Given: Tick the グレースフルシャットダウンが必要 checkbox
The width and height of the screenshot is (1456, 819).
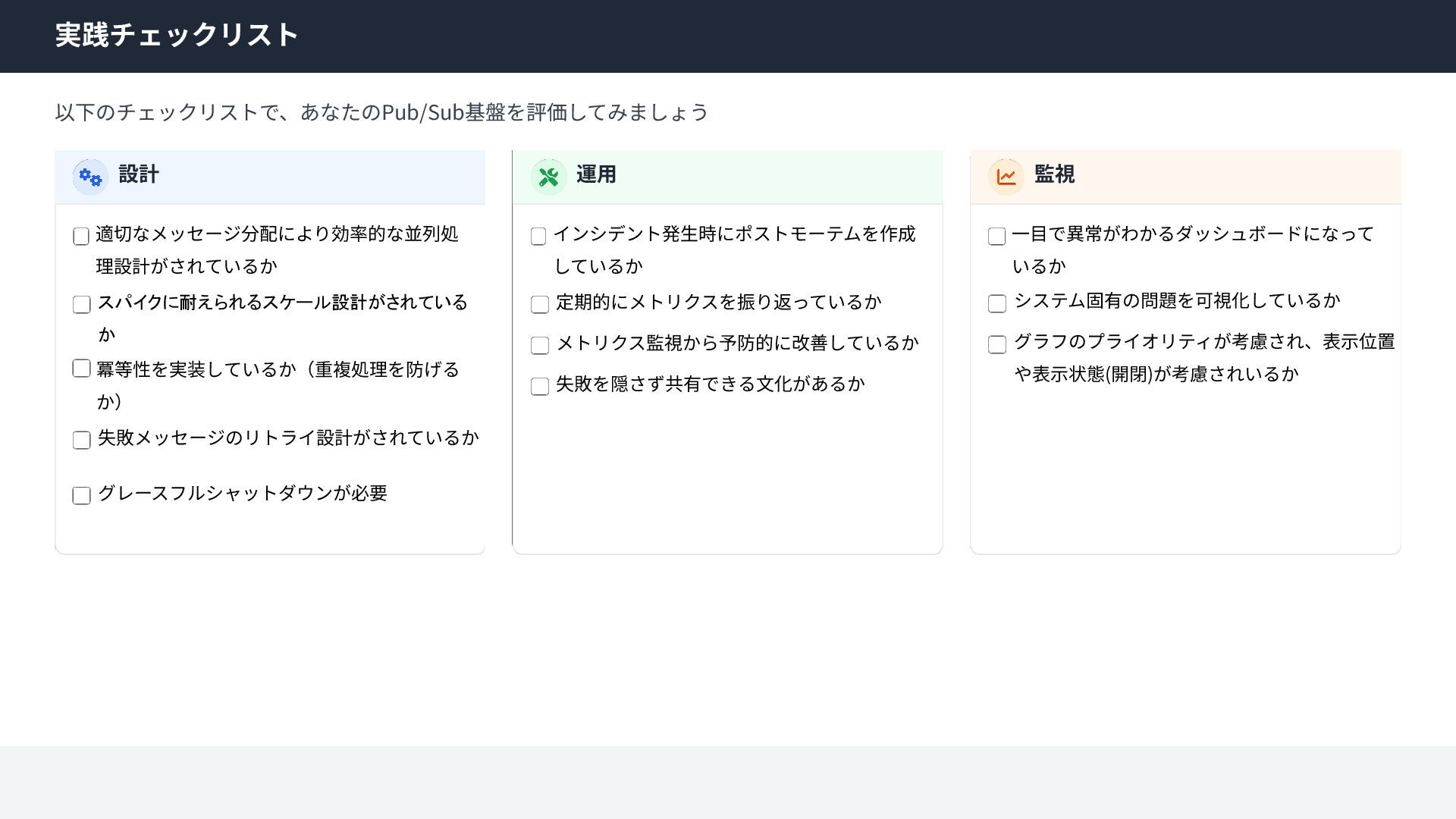Looking at the screenshot, I should point(81,496).
